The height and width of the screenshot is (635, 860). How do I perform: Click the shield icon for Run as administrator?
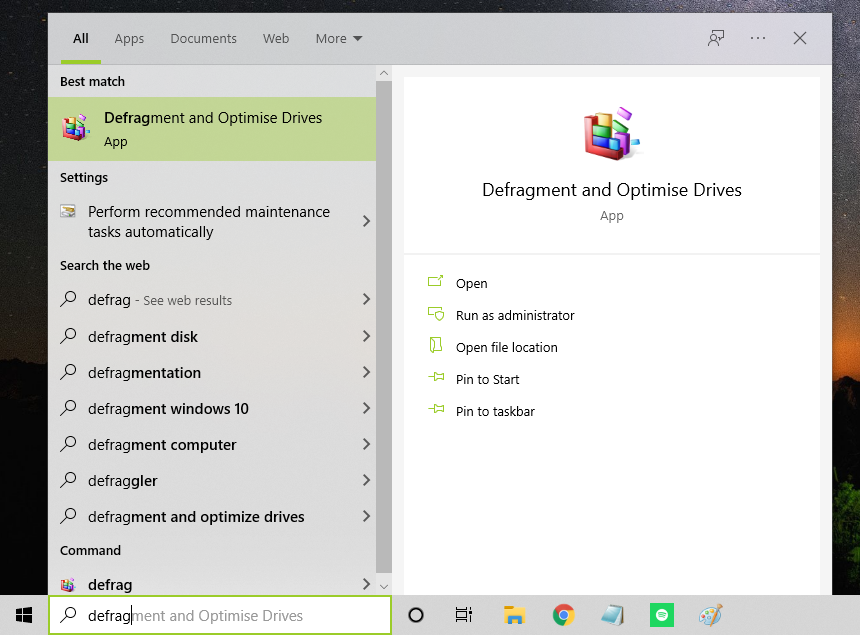[x=436, y=314]
